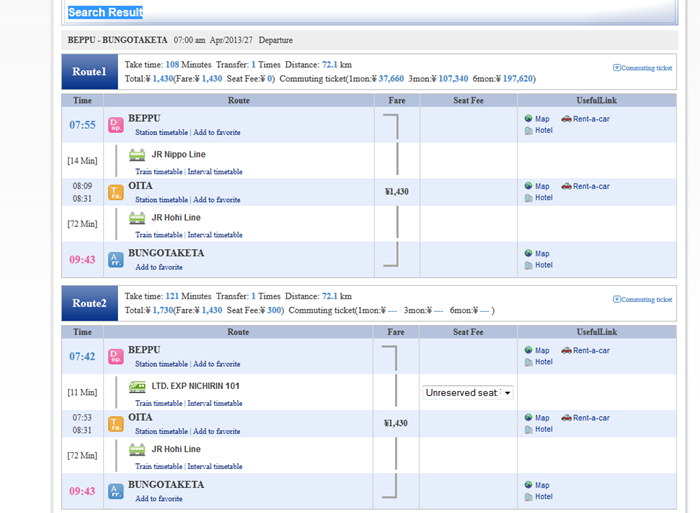Click the Hotel link in Route2 OITA row
This screenshot has width=700, height=513.
[x=544, y=430]
